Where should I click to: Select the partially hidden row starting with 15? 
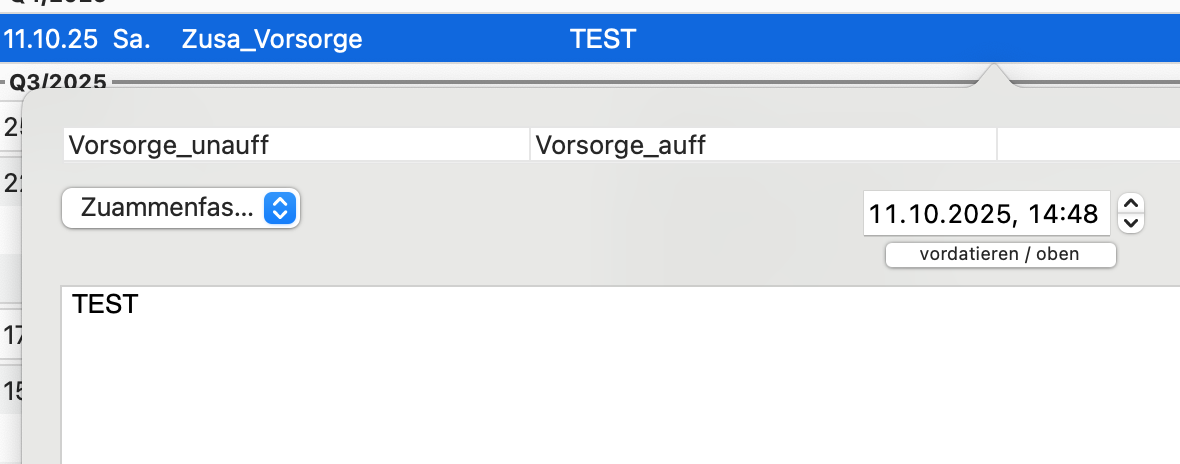click(12, 390)
